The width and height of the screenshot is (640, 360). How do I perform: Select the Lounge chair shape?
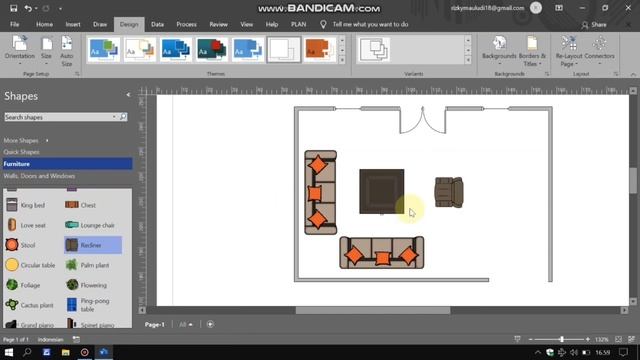90,225
